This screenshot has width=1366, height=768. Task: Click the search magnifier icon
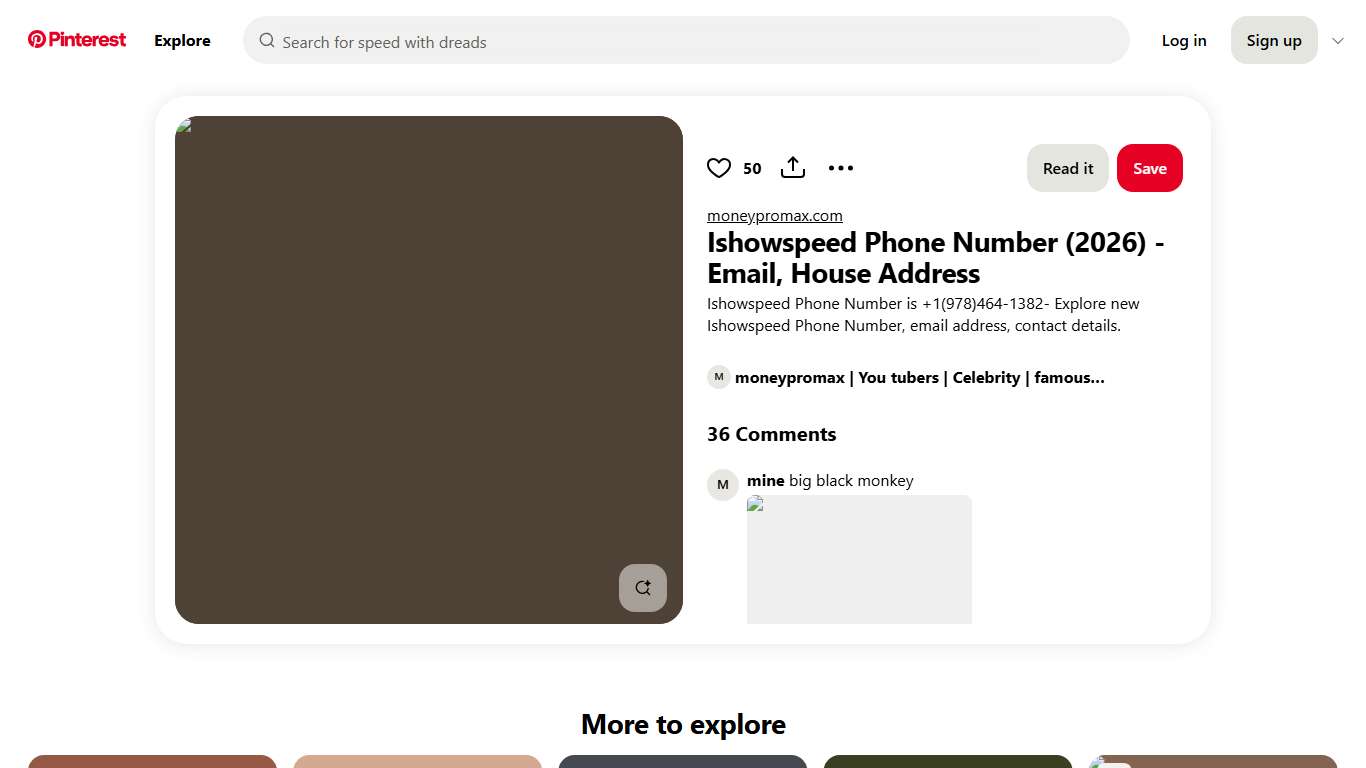tap(267, 40)
